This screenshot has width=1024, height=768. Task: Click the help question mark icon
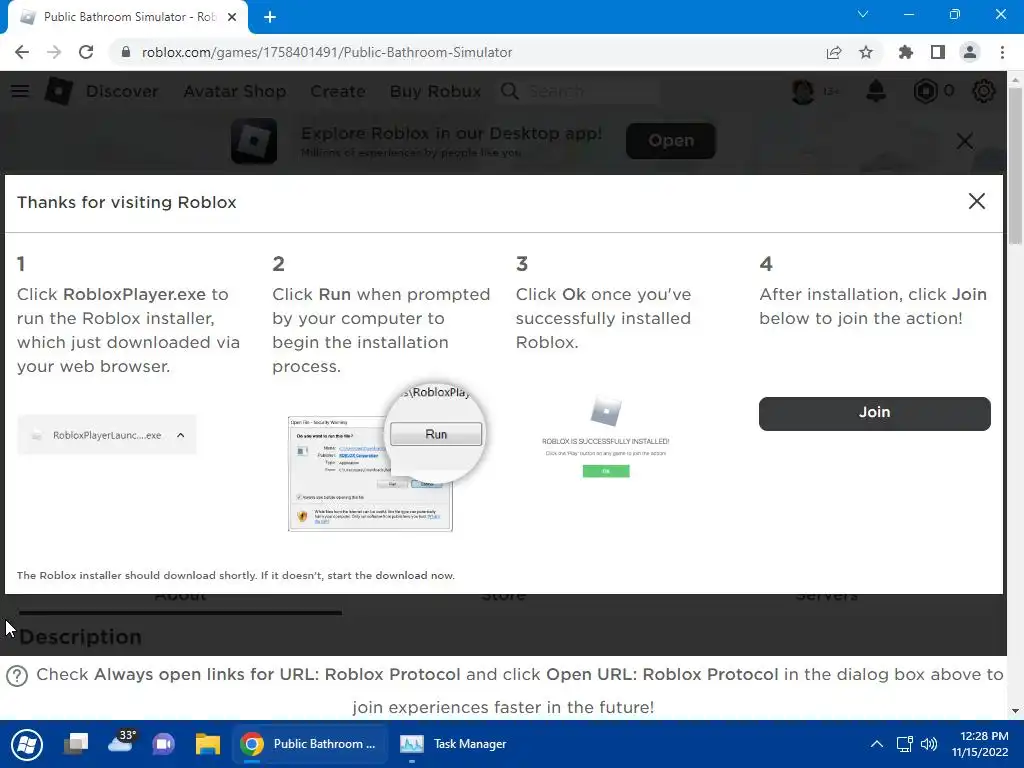17,676
